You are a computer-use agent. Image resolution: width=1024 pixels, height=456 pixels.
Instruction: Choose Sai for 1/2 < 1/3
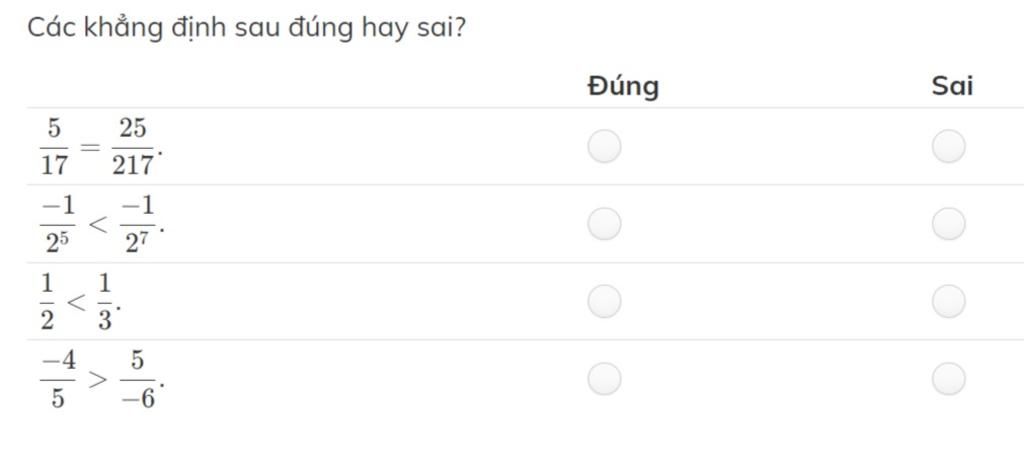[948, 301]
